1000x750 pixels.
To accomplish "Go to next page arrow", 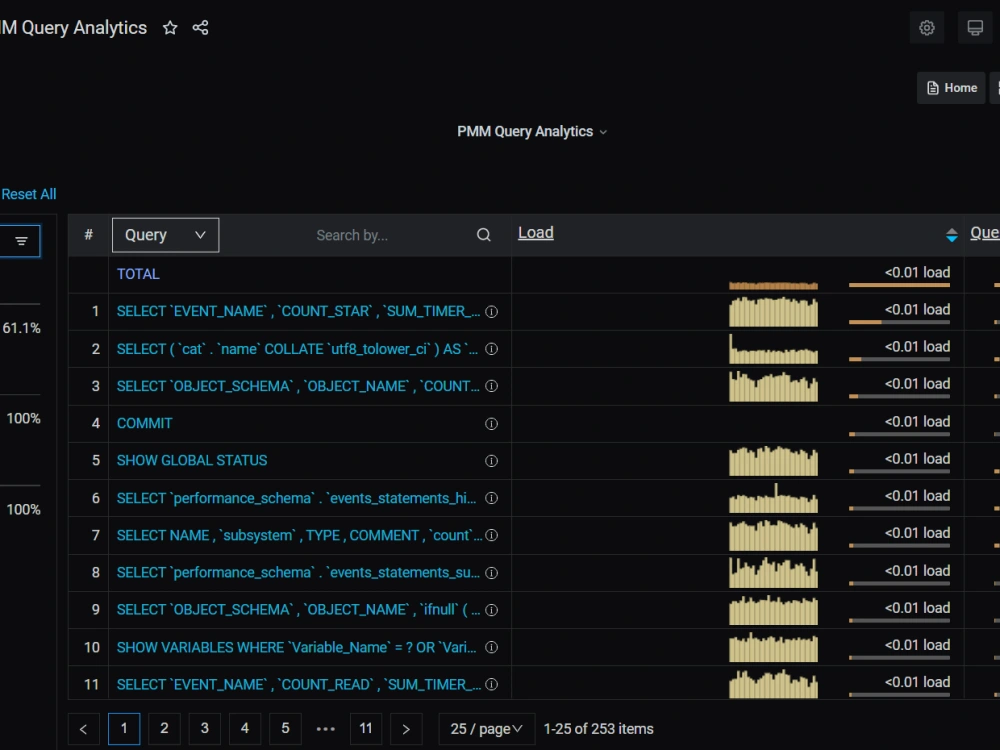I will click(x=406, y=729).
